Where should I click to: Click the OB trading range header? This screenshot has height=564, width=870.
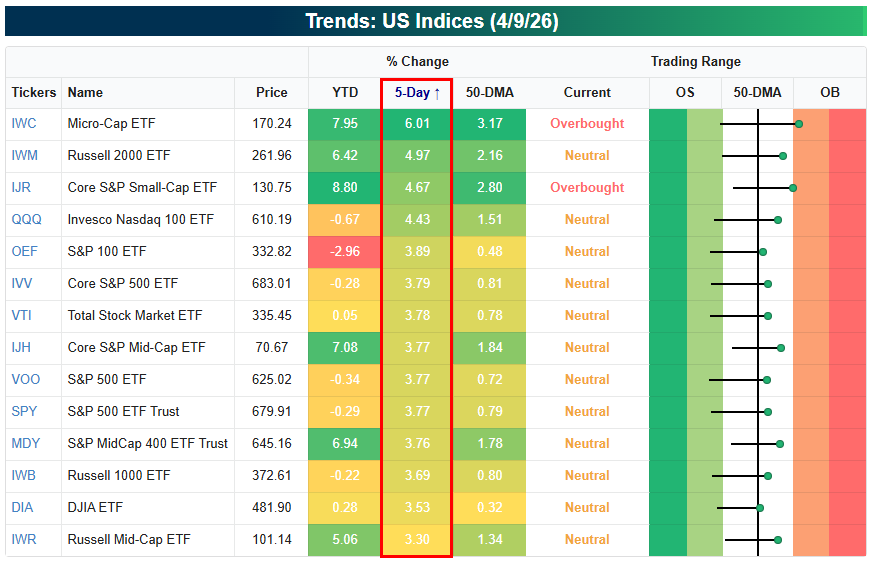[830, 93]
